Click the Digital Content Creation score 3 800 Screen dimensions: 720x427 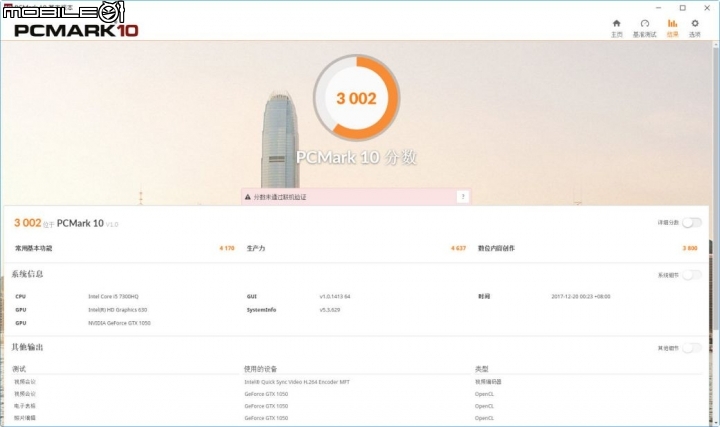[690, 248]
